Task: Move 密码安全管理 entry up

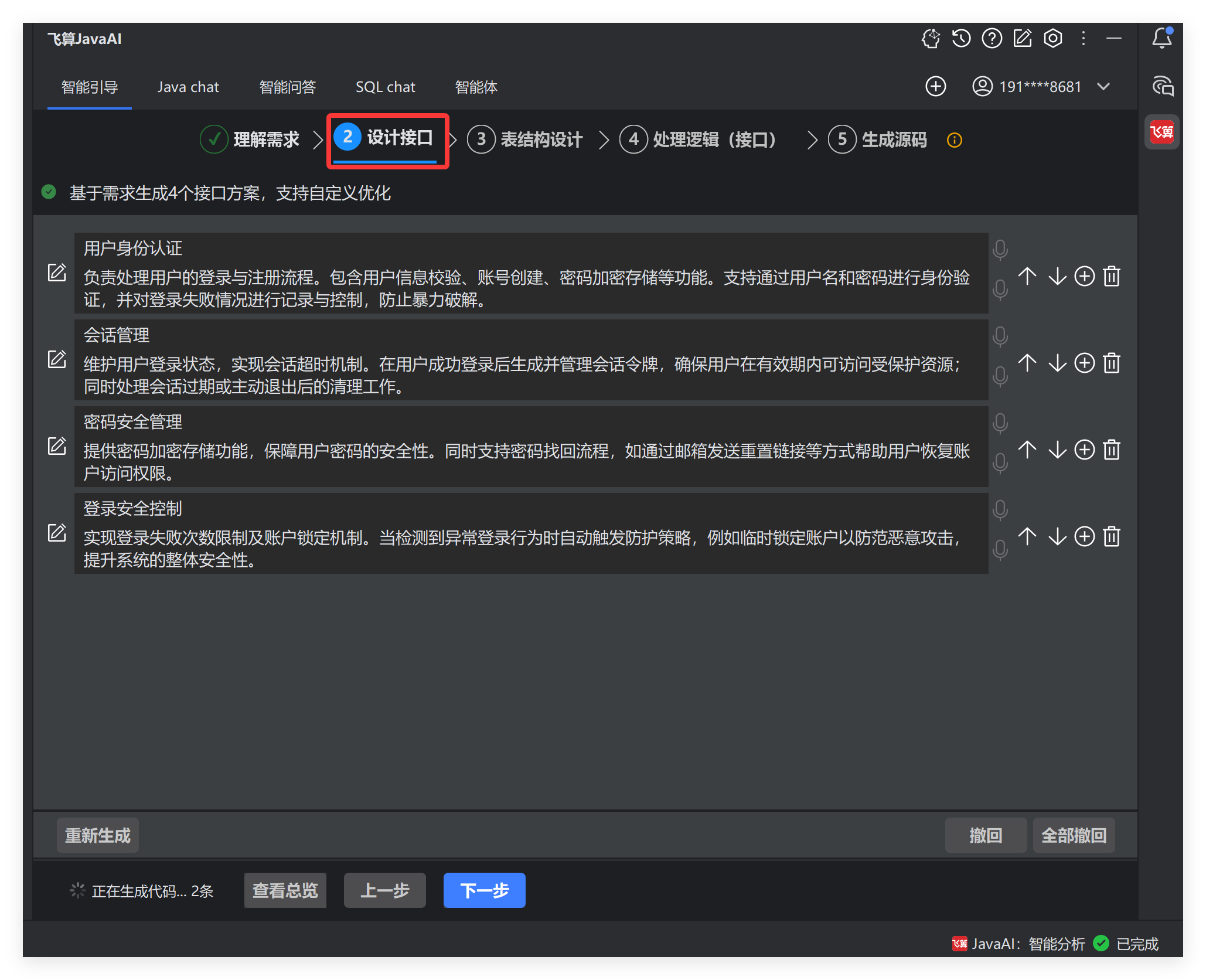Action: coord(1027,450)
